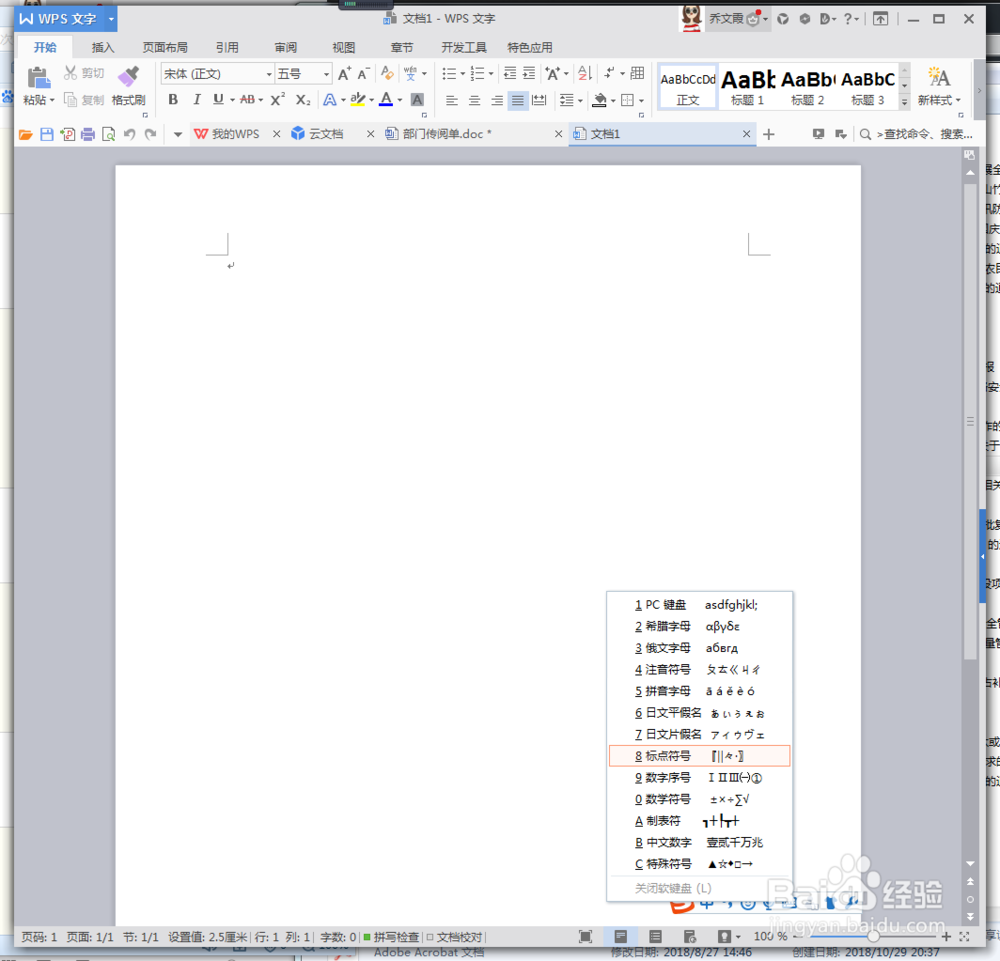Increase paragraph indent
Viewport: 1000px width, 961px height.
pyautogui.click(x=529, y=73)
